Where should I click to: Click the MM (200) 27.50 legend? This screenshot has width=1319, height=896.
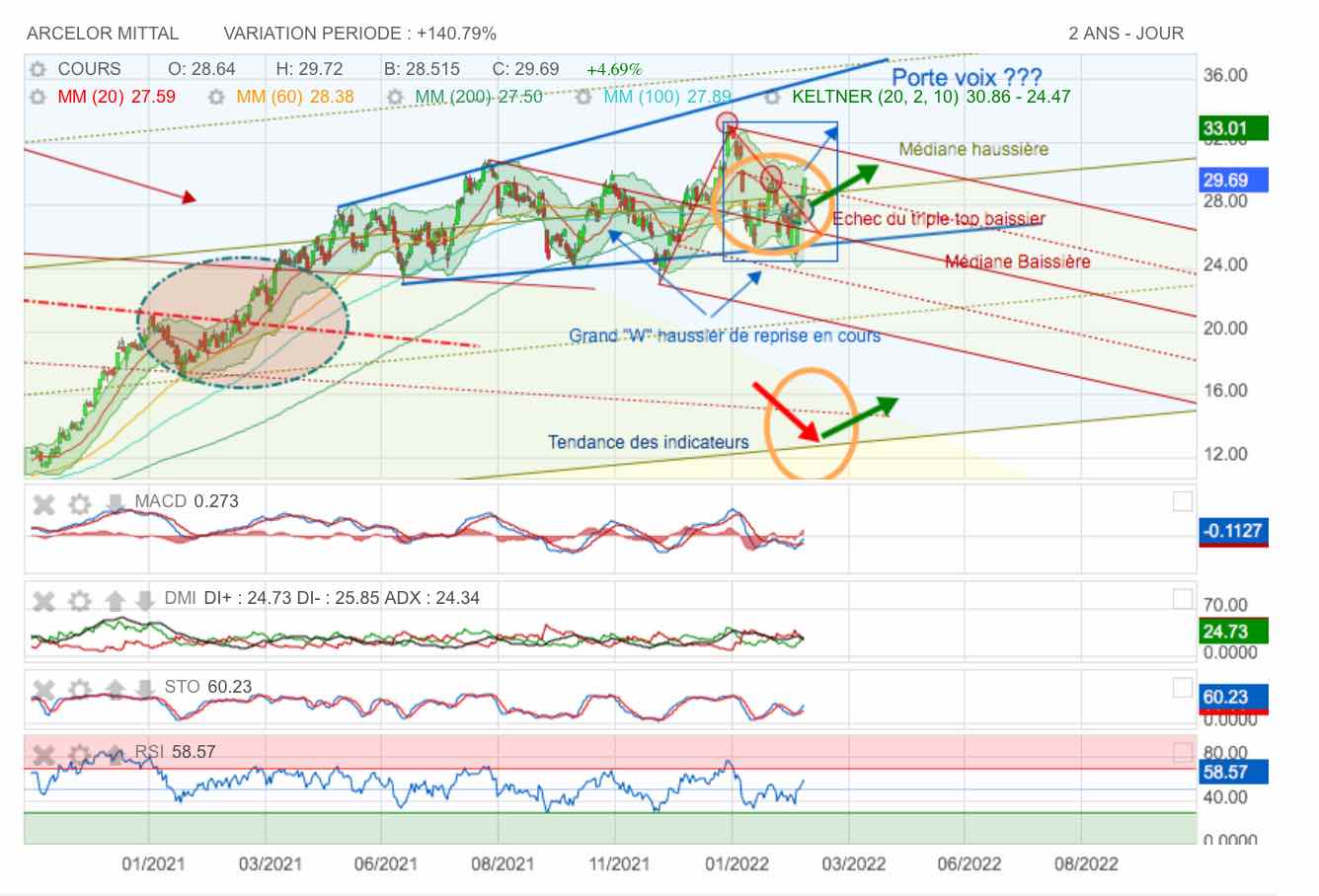click(x=479, y=97)
